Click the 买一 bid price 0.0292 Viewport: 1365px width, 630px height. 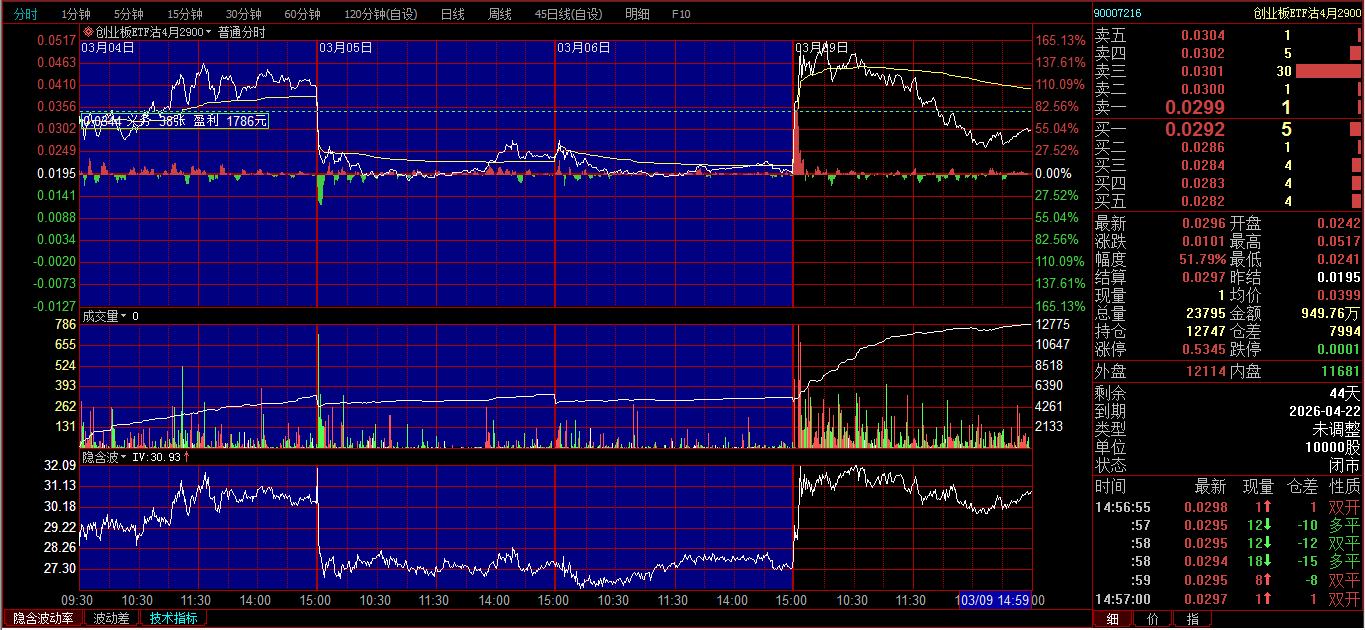click(1194, 129)
